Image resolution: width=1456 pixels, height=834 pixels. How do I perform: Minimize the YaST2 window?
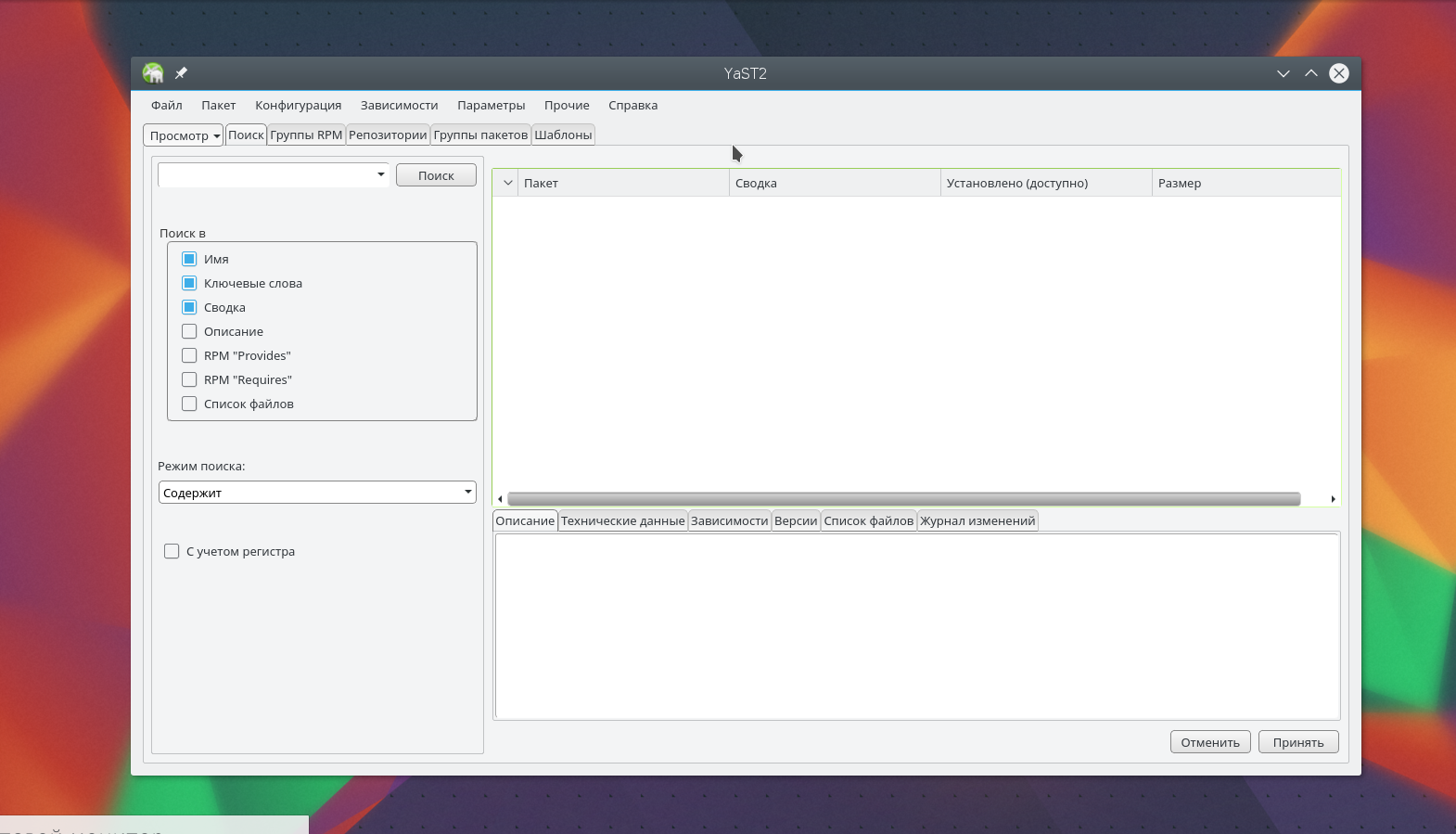click(1283, 73)
